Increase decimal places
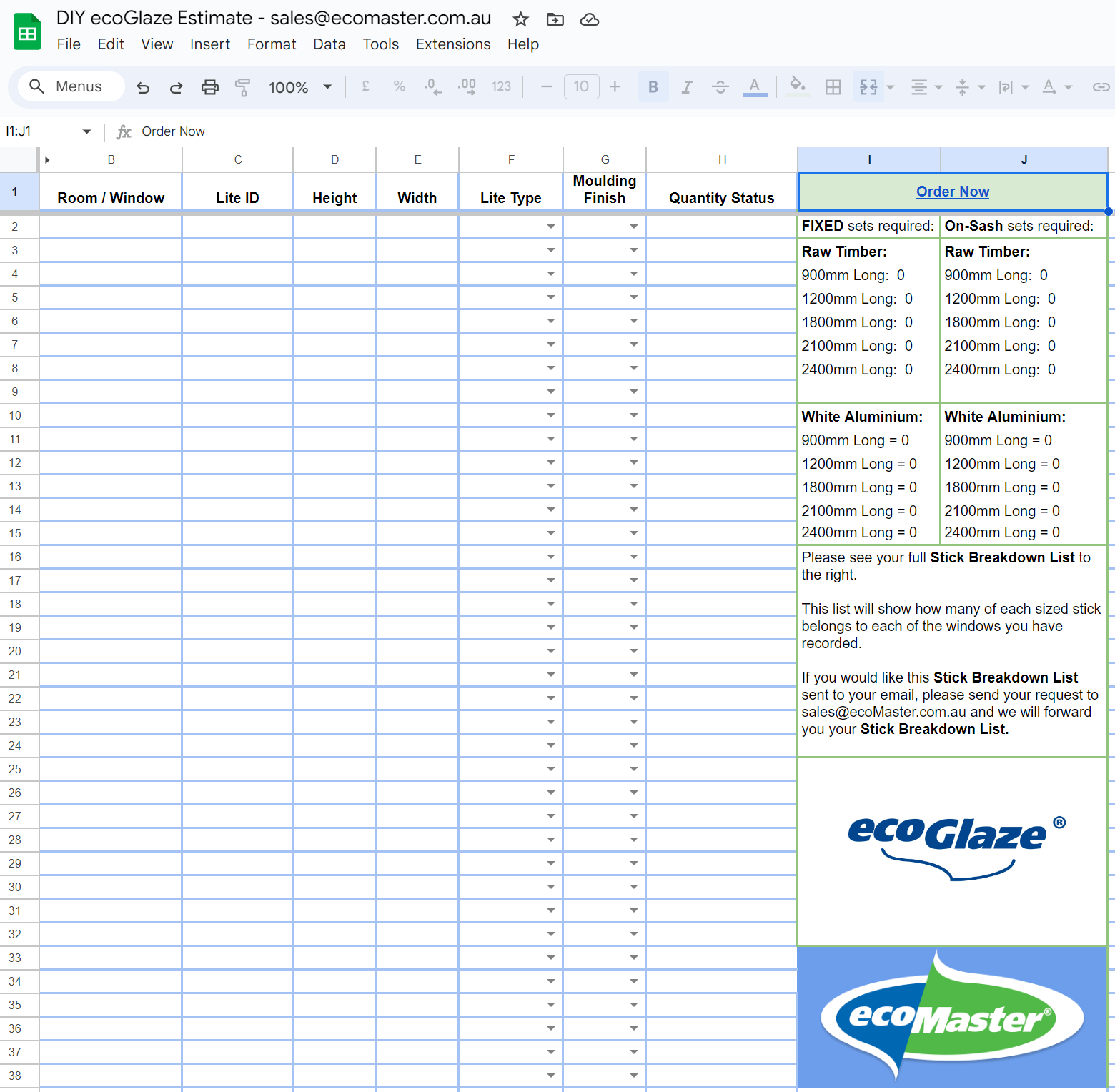Screen dimensions: 1115x1092 pyautogui.click(x=467, y=86)
